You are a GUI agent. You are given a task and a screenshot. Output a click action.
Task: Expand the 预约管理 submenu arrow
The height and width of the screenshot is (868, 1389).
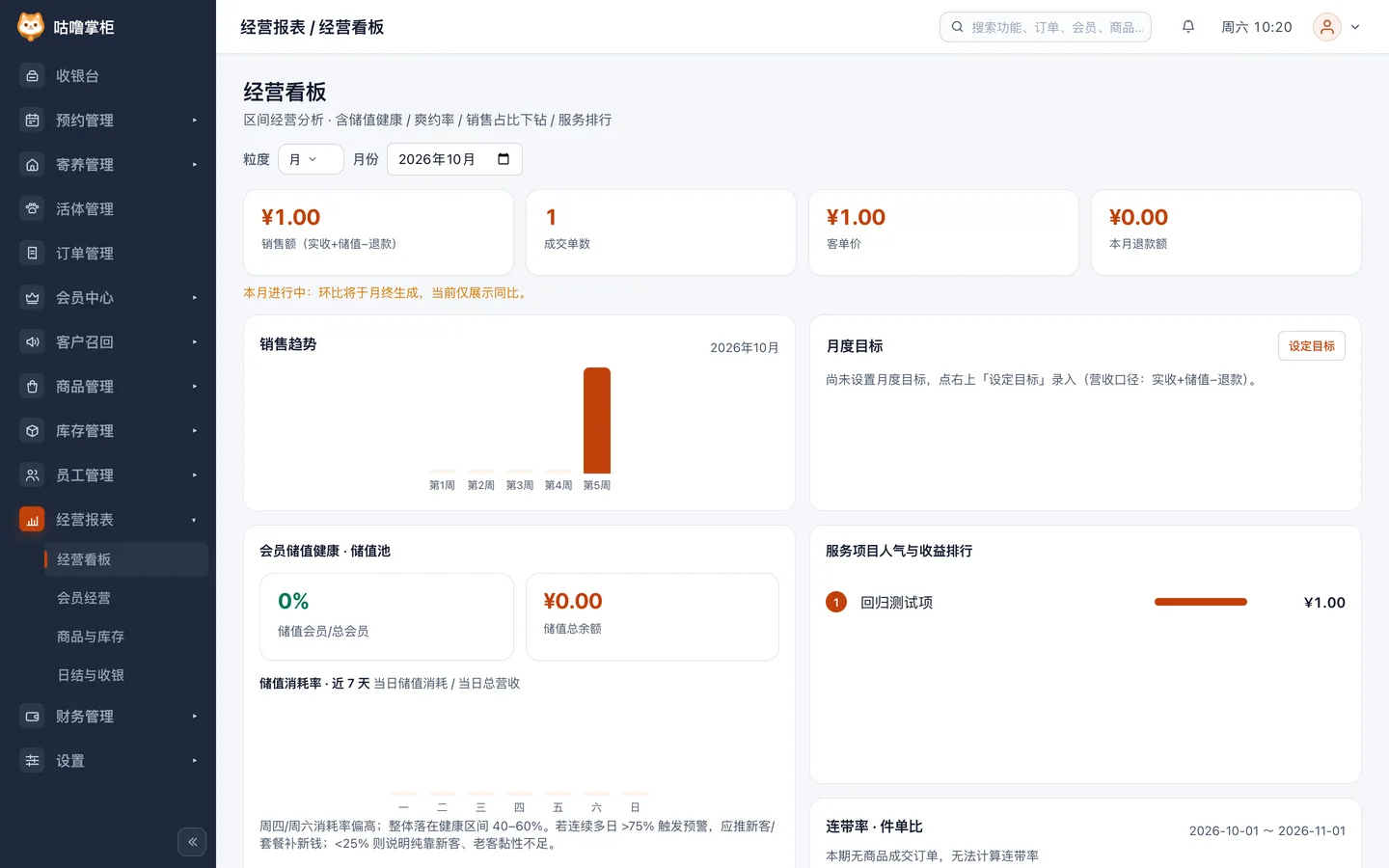pyautogui.click(x=195, y=121)
